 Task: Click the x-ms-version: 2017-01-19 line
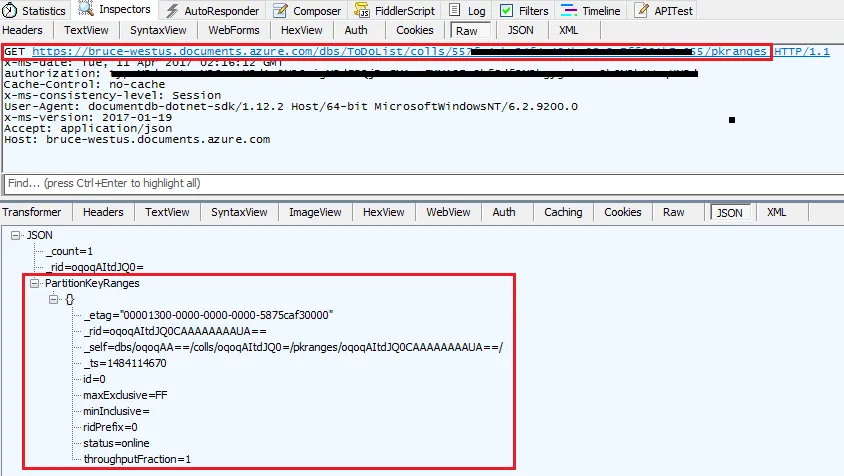click(x=88, y=117)
